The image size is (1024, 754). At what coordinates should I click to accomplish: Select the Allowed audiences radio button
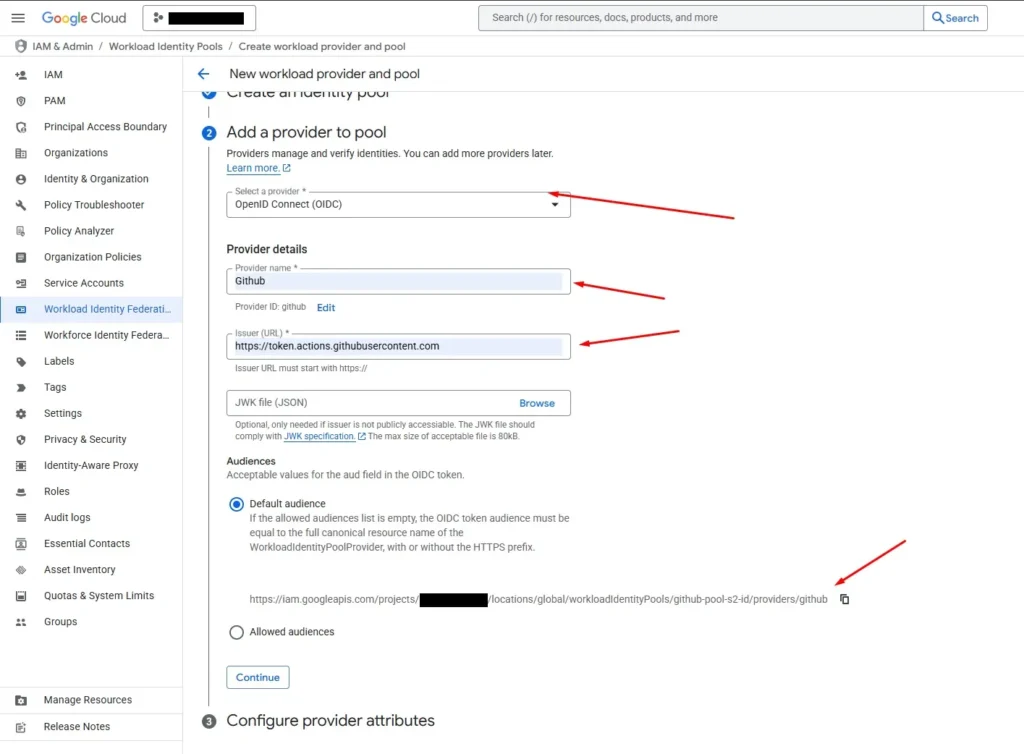click(237, 632)
